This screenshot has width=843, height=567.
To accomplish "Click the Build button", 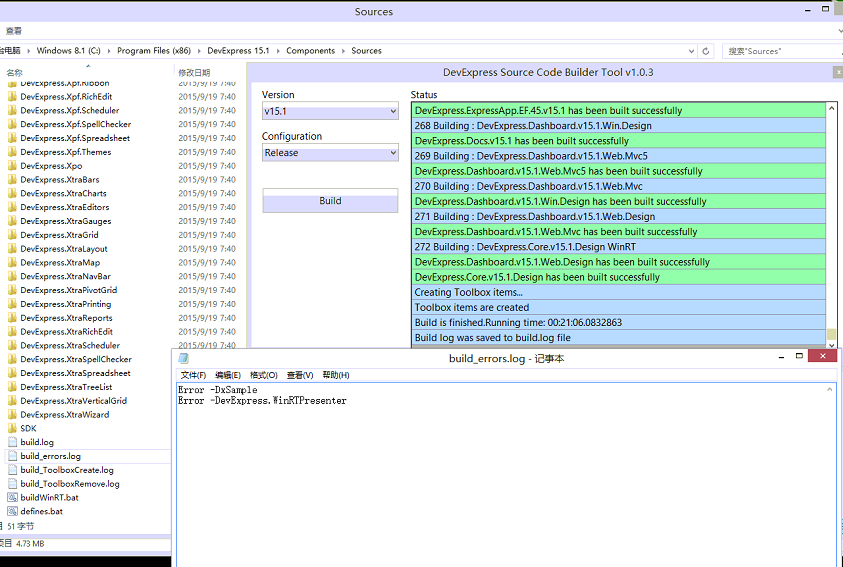I will [x=330, y=200].
